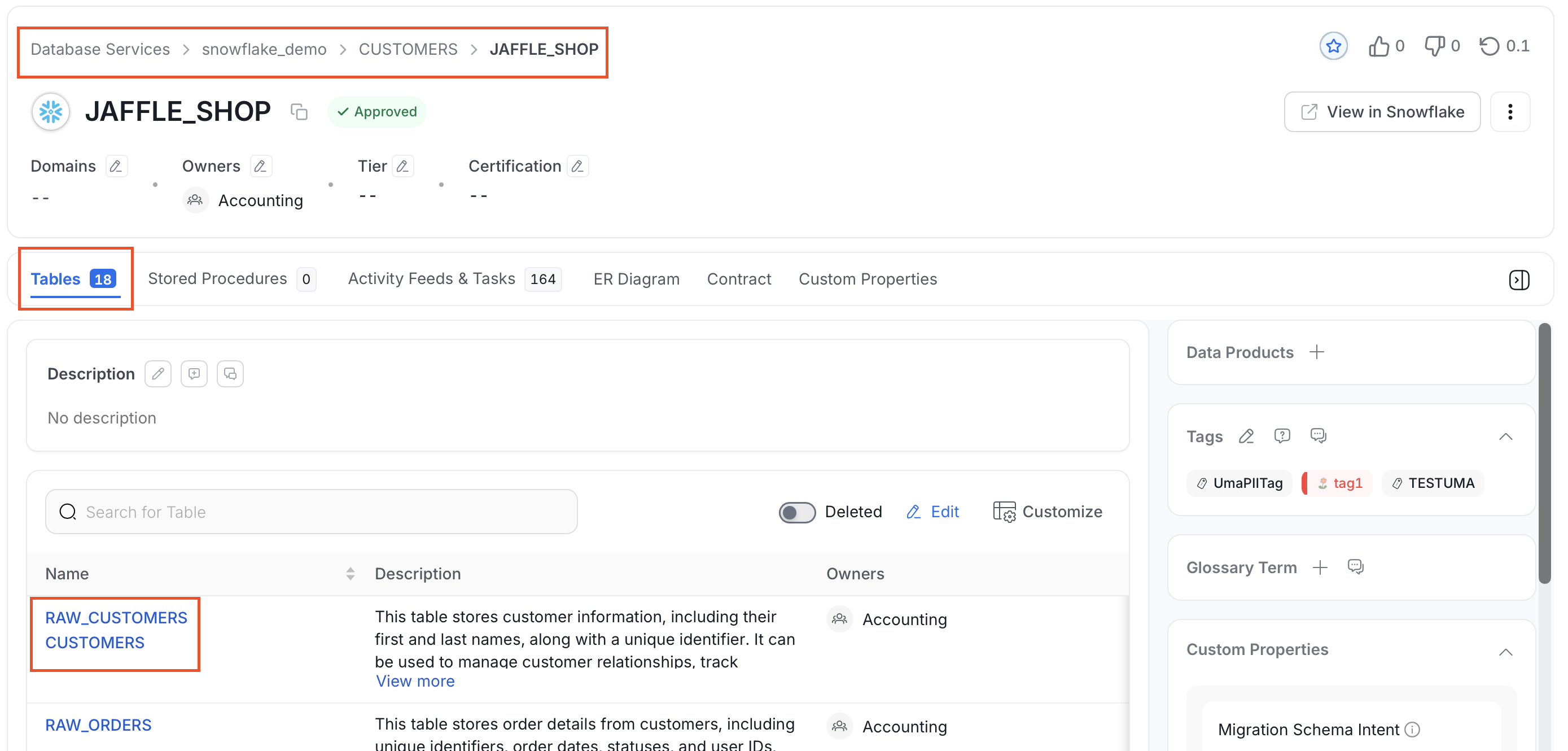Toggle the Deleted tables switch
1568x751 pixels.
coord(797,512)
